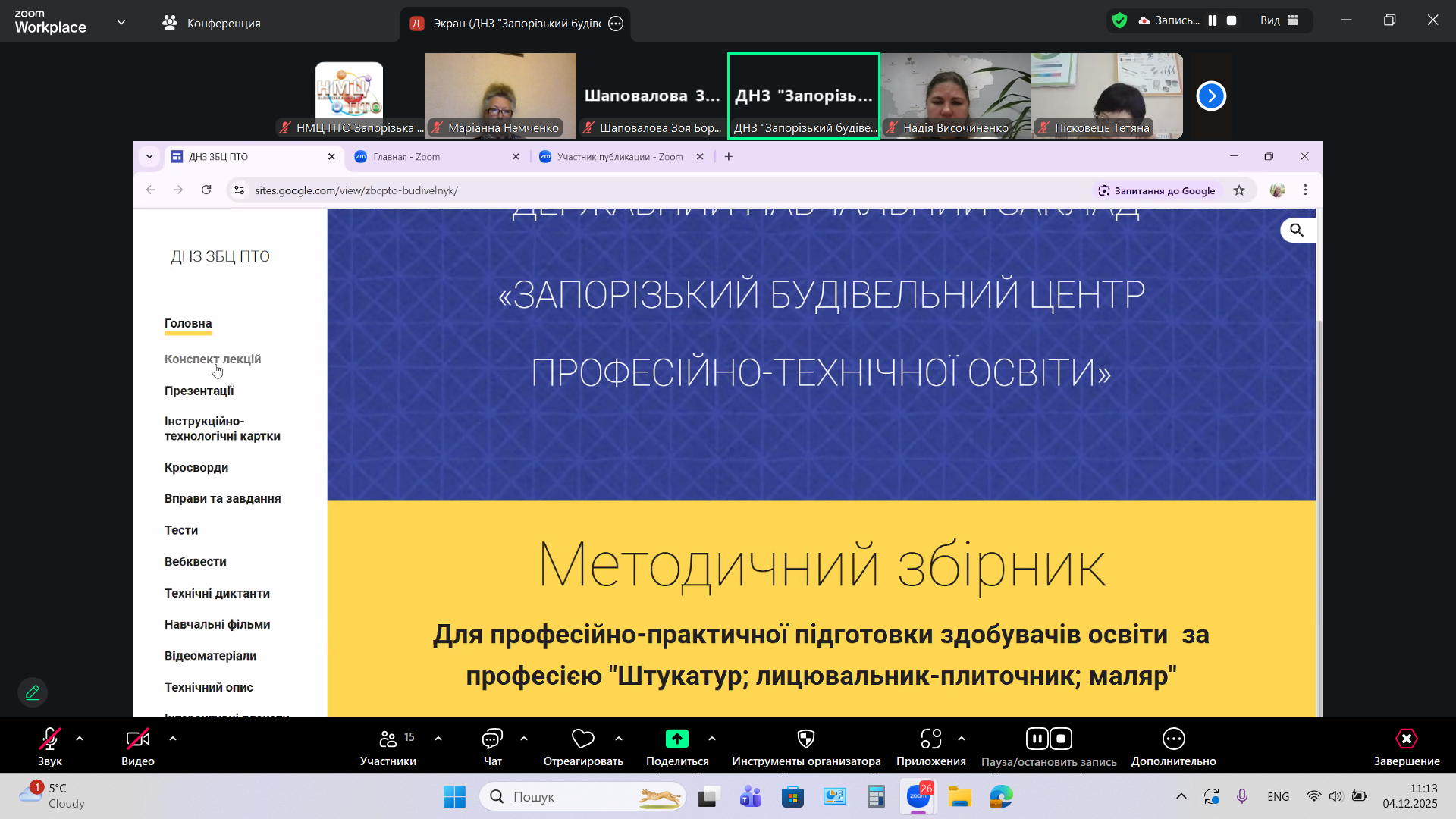1456x819 pixels.
Task: Open More options ellipsis in Zoom toolbar
Action: pos(1174,739)
